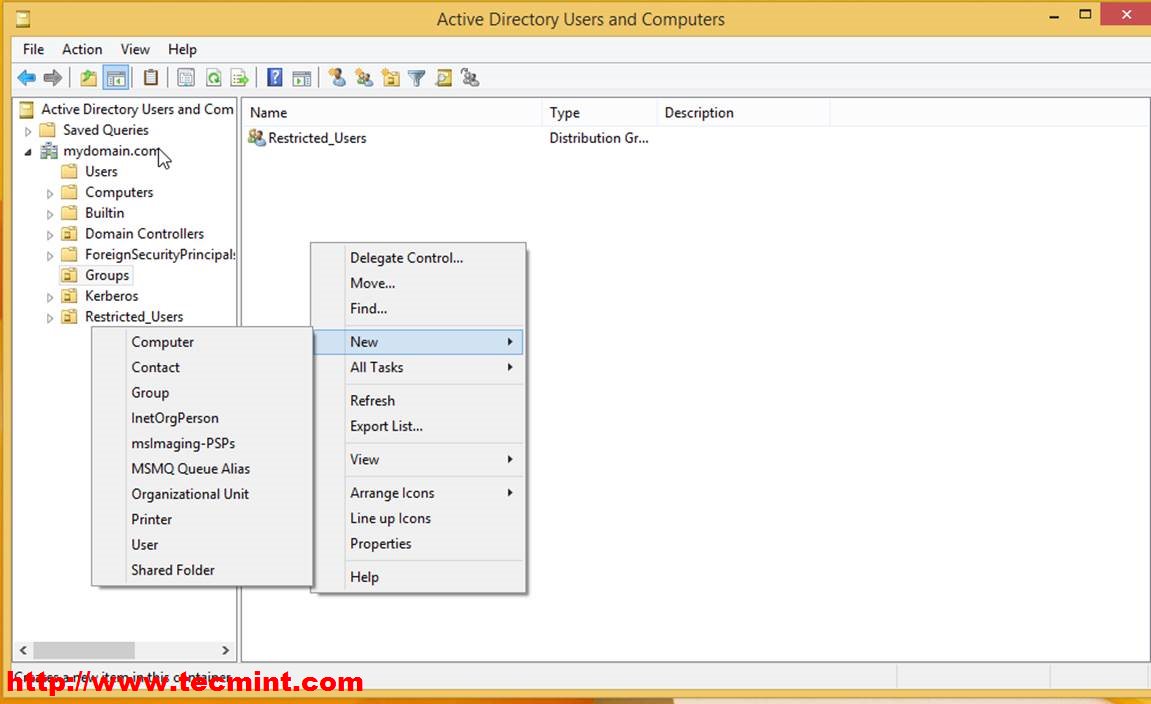The width and height of the screenshot is (1151, 704).
Task: Click the blue Back arrow in toolbar
Action: pyautogui.click(x=27, y=78)
